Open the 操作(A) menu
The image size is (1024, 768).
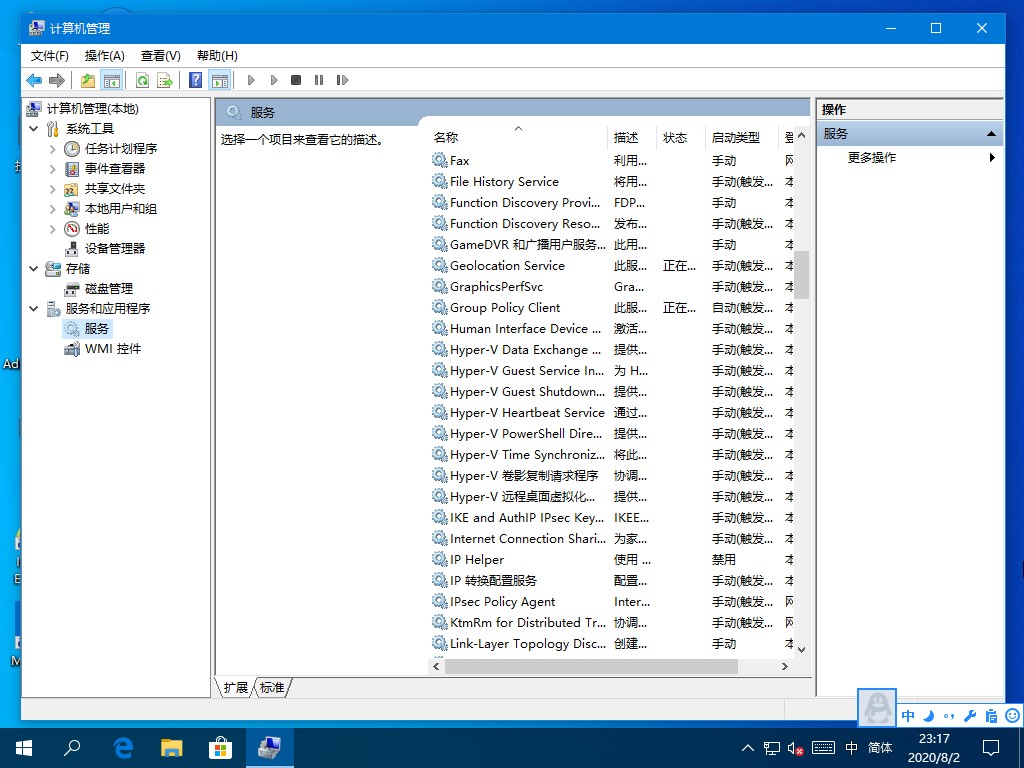point(104,56)
